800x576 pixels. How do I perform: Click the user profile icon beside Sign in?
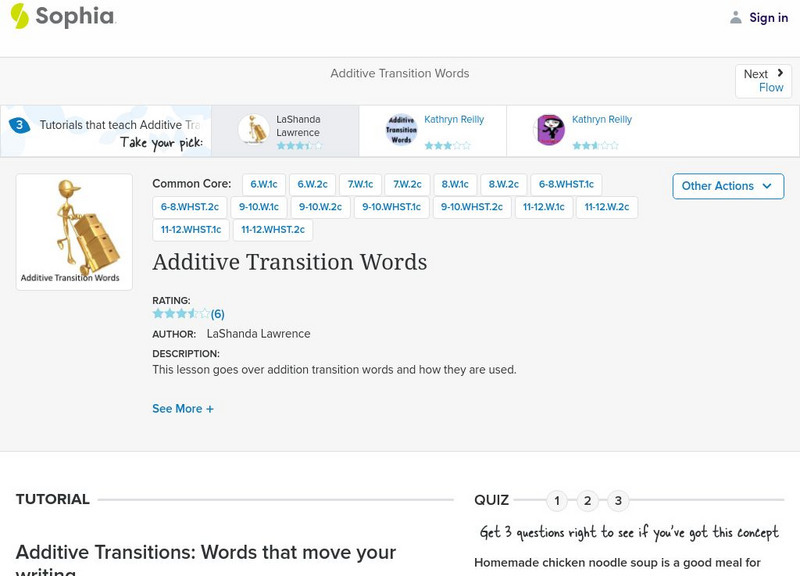735,17
